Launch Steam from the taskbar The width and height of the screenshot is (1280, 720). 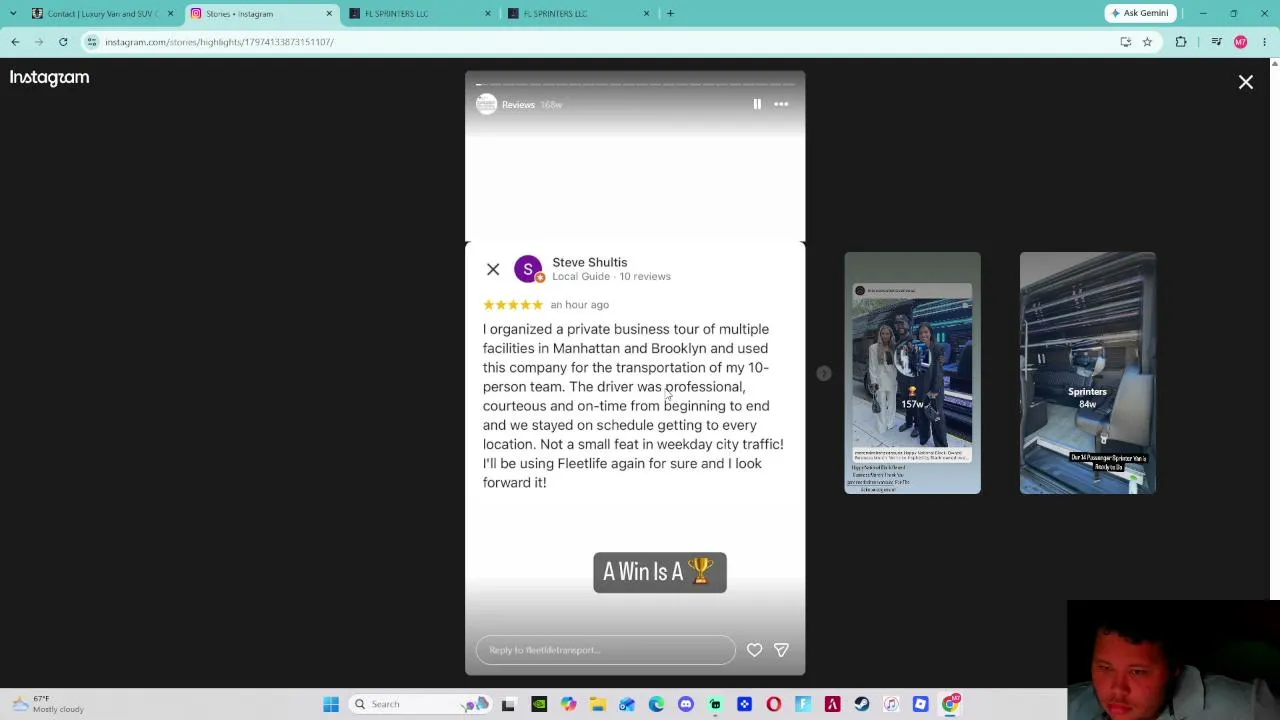(862, 704)
